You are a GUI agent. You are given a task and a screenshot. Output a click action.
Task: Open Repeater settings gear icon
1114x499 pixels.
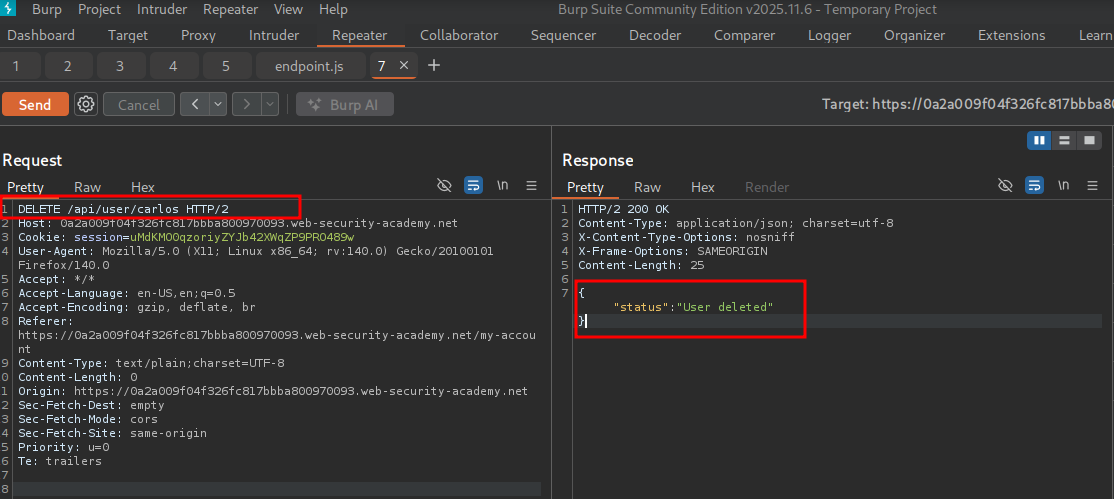pos(86,104)
